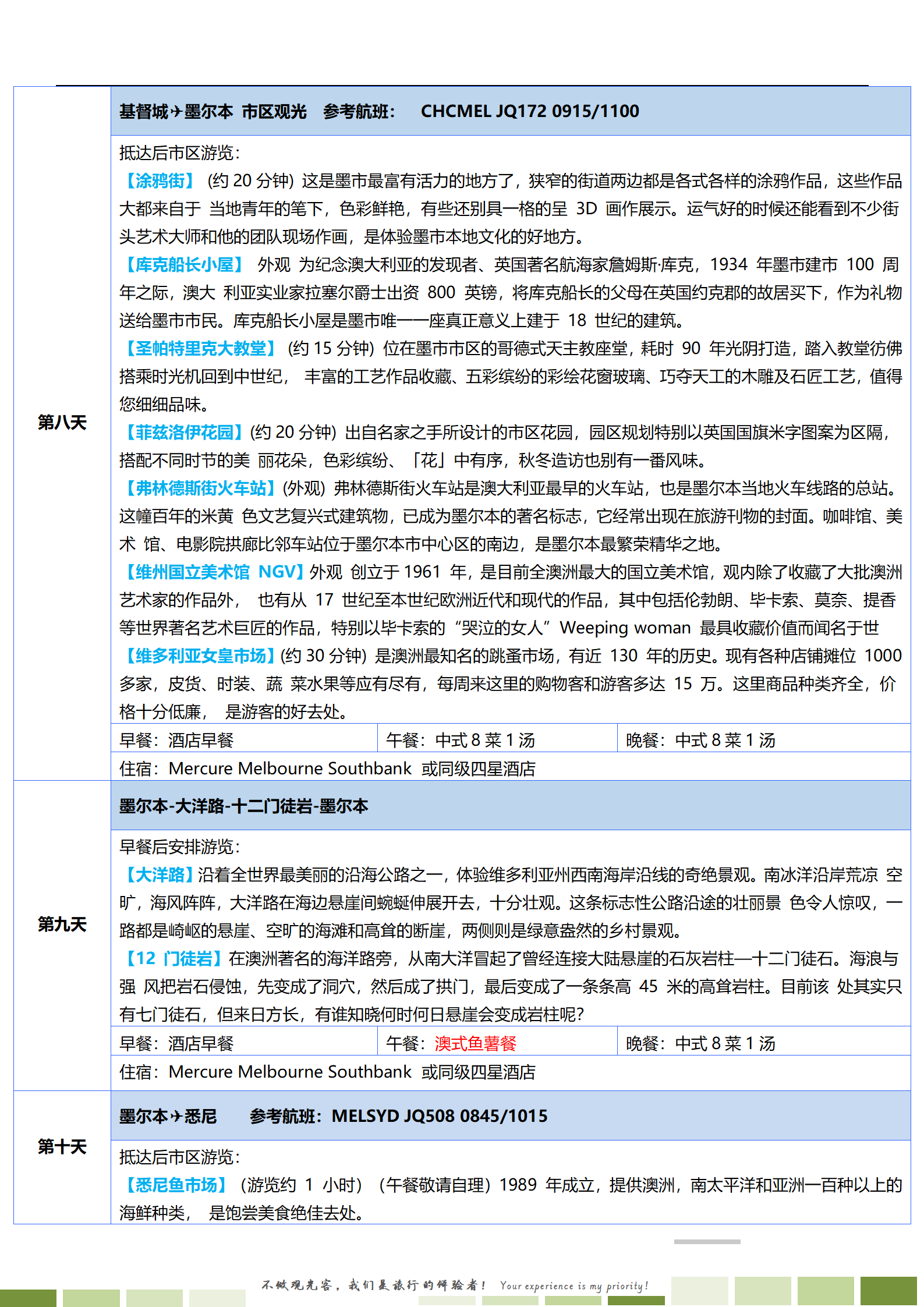The image size is (924, 1307).
Task: Click the footer slogan "Your experience is my priority!"
Action: (x=573, y=1286)
